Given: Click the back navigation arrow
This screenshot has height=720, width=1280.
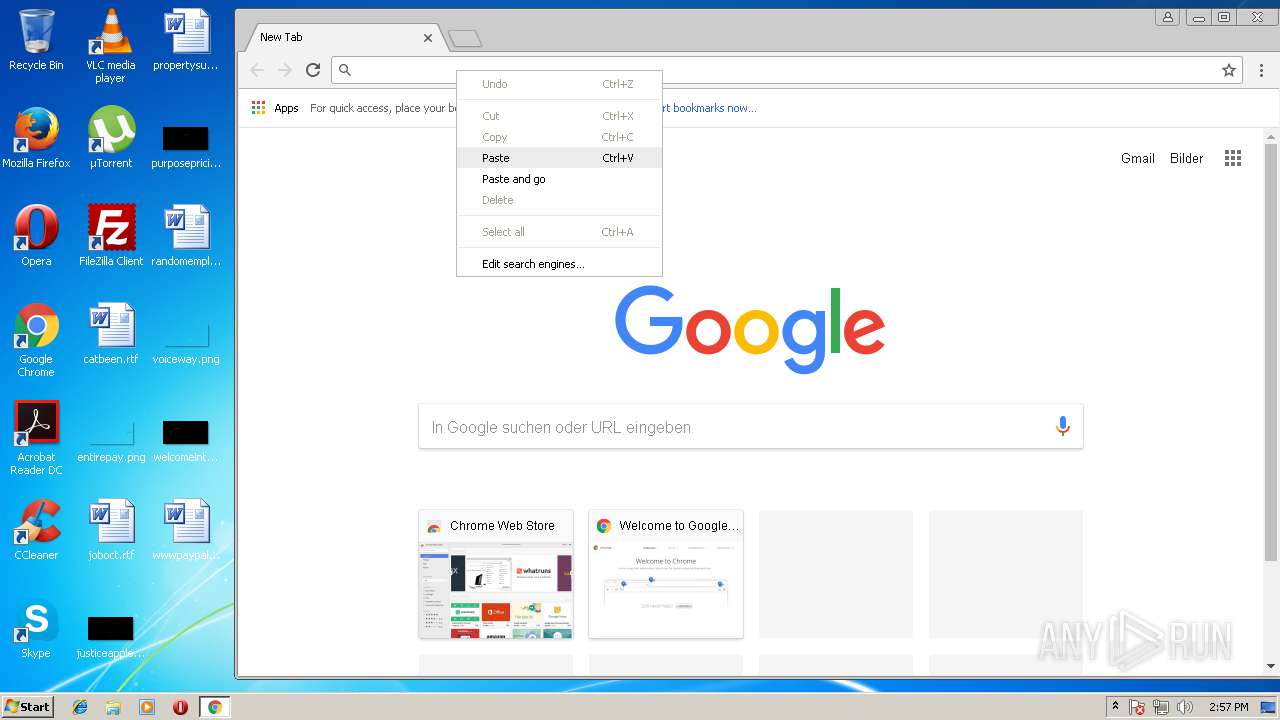Looking at the screenshot, I should click(257, 70).
